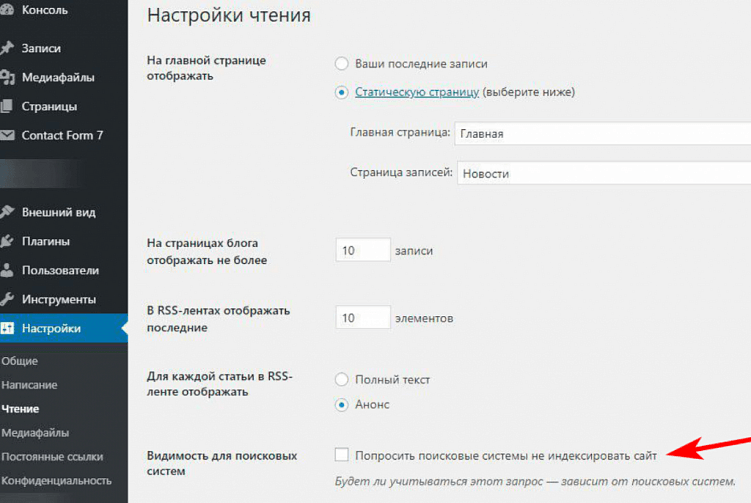This screenshot has width=751, height=503.
Task: Select Полный текст radio button
Action: pos(341,380)
